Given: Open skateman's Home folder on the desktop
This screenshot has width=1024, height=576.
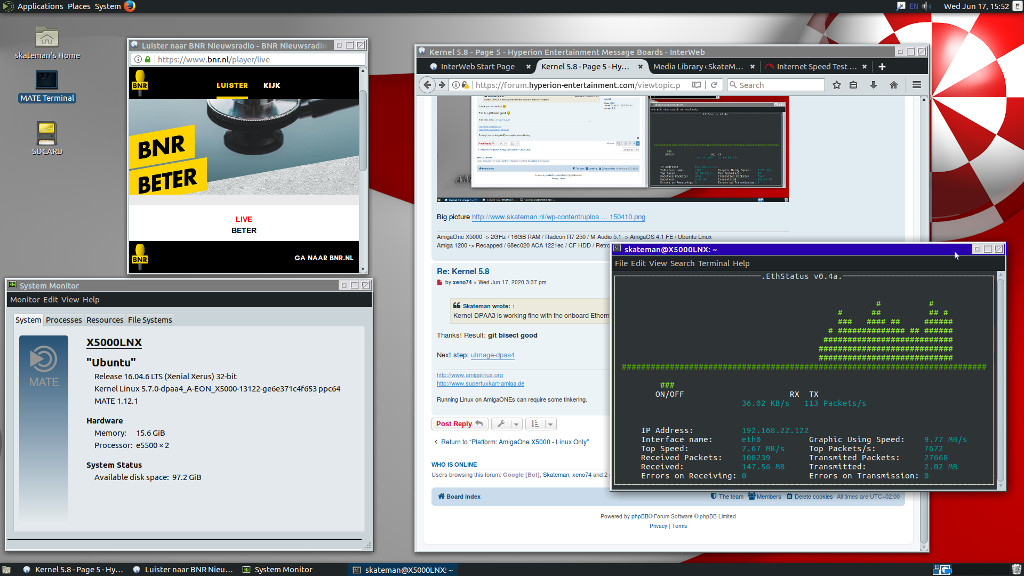Looking at the screenshot, I should (x=47, y=43).
